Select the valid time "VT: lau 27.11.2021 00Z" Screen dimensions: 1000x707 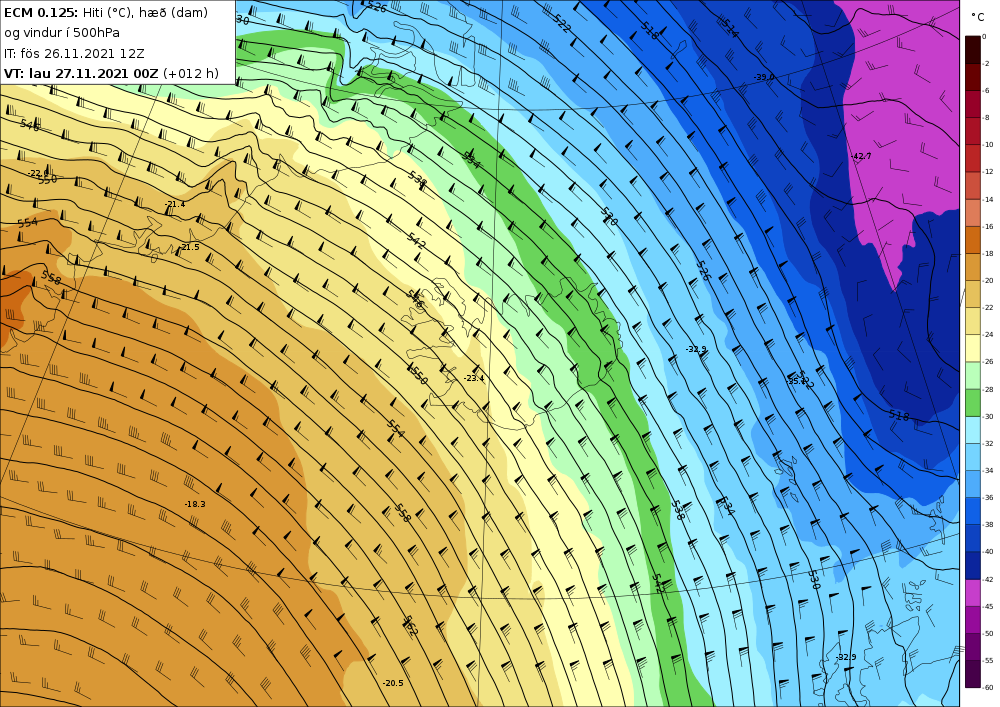[81, 73]
